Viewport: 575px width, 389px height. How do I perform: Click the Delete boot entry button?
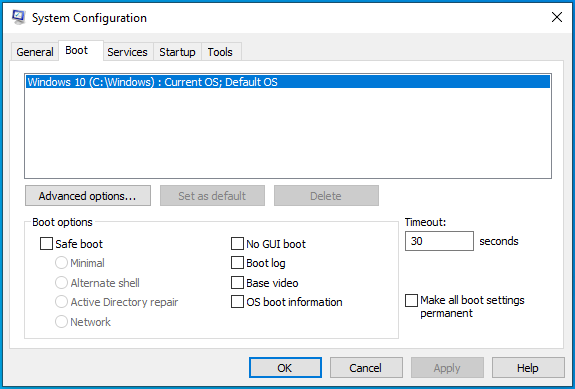(x=326, y=196)
